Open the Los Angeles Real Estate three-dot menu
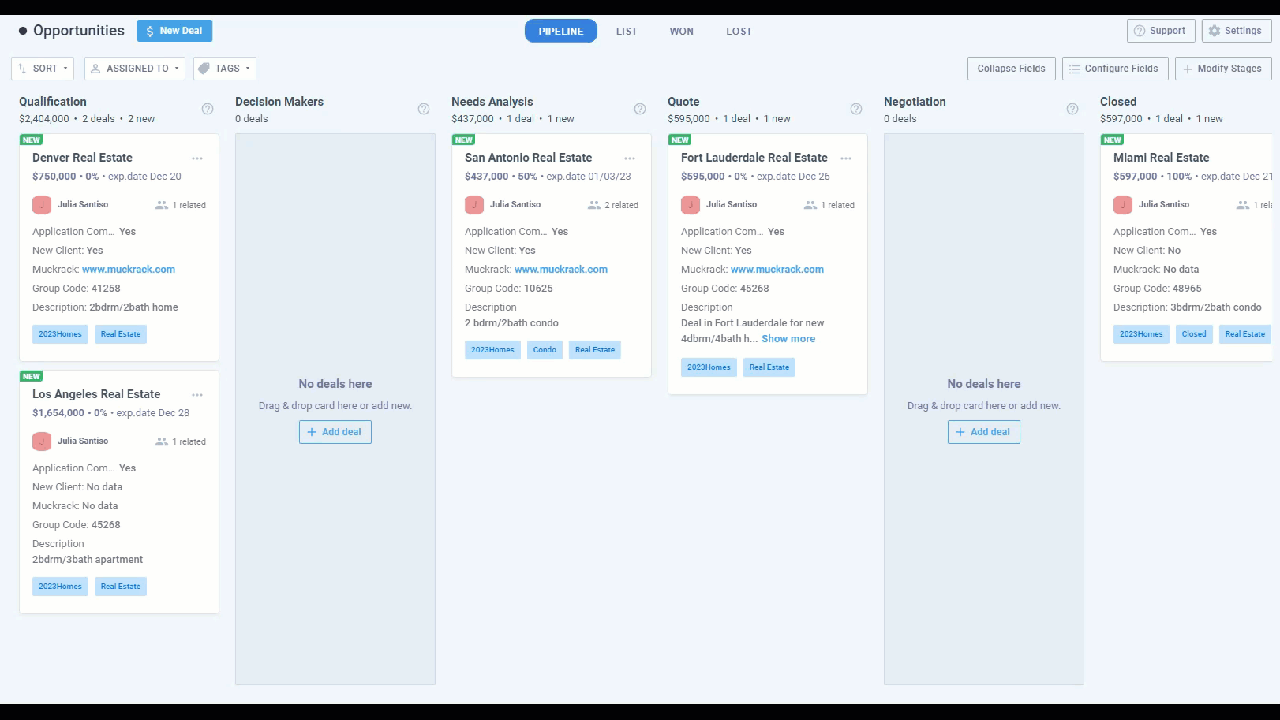1280x720 pixels. (198, 395)
